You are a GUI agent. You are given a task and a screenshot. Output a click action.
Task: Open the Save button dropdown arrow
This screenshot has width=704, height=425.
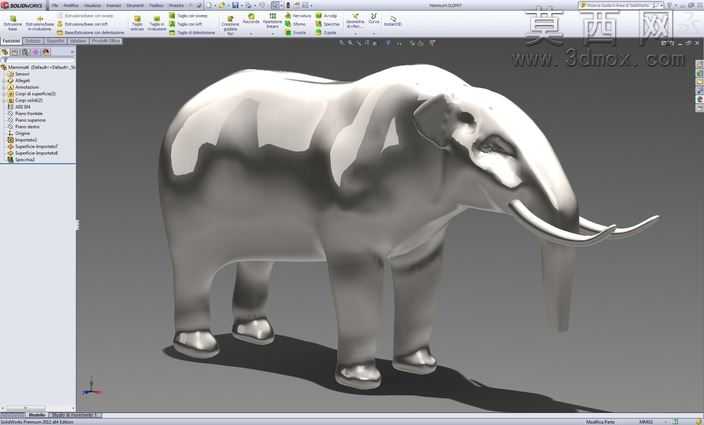point(241,5)
